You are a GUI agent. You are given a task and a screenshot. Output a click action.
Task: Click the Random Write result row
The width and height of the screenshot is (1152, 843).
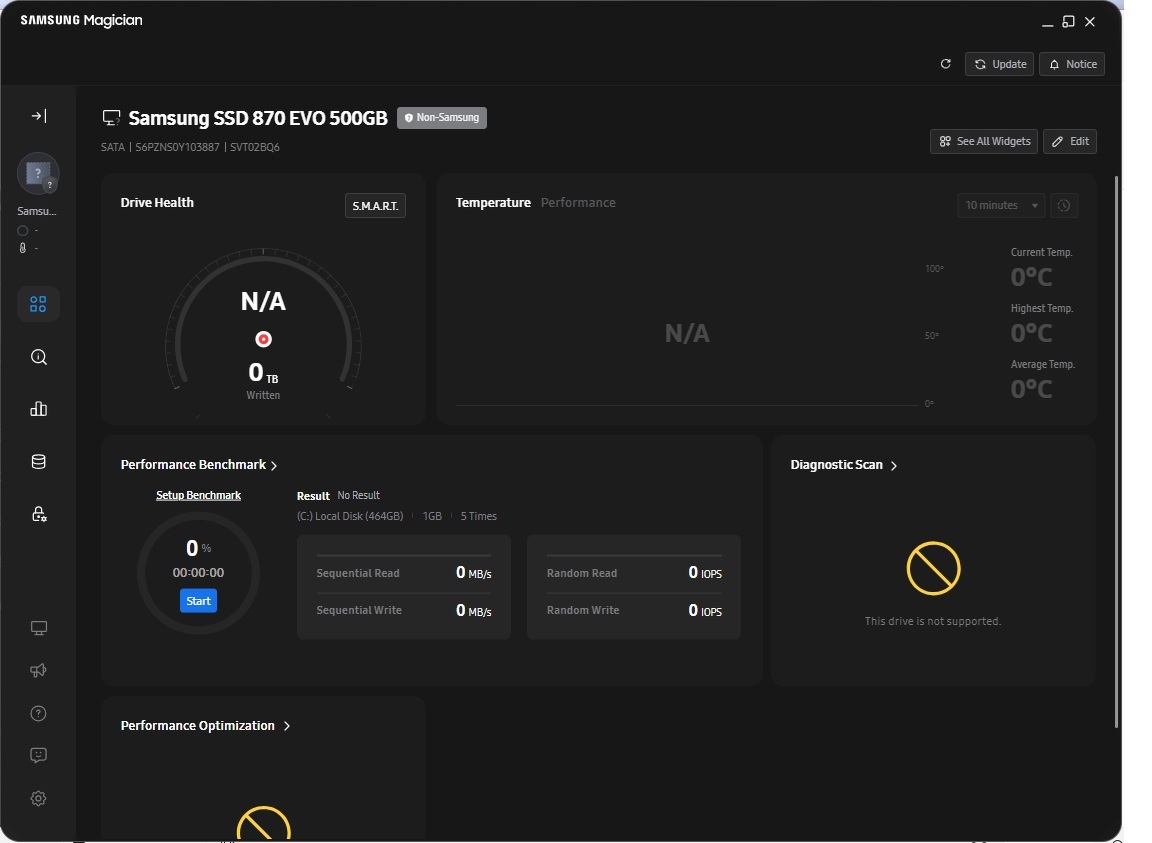(x=634, y=610)
